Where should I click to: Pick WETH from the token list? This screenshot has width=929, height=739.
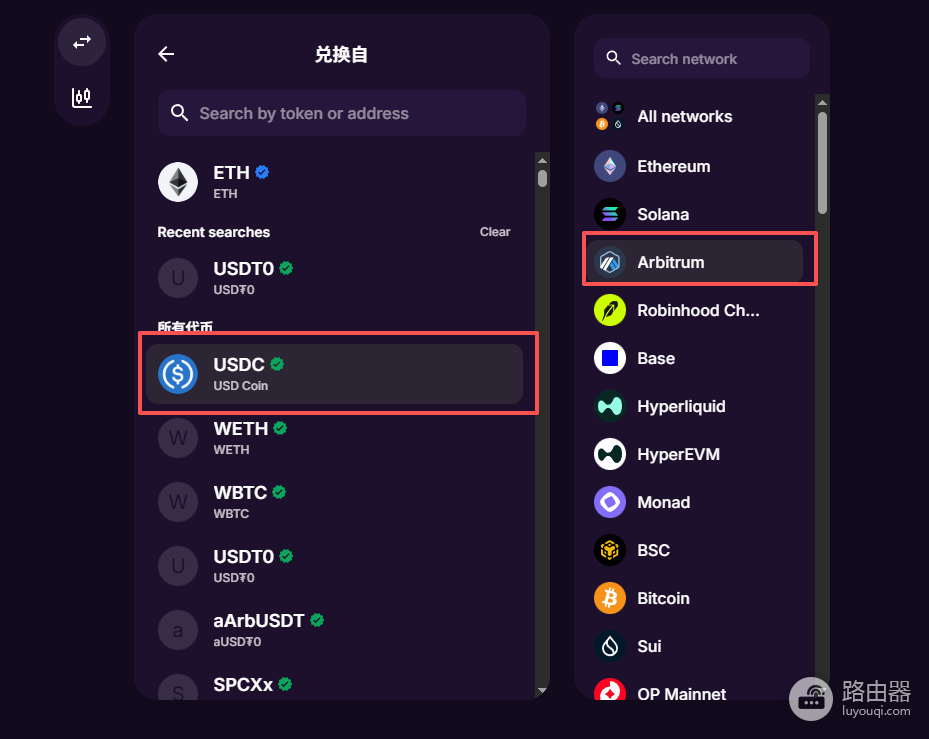(x=335, y=438)
